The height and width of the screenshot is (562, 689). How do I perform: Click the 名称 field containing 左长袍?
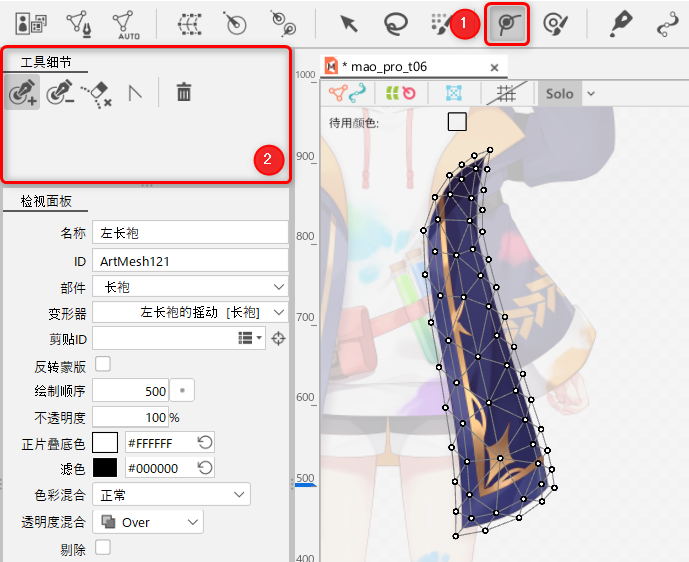190,233
